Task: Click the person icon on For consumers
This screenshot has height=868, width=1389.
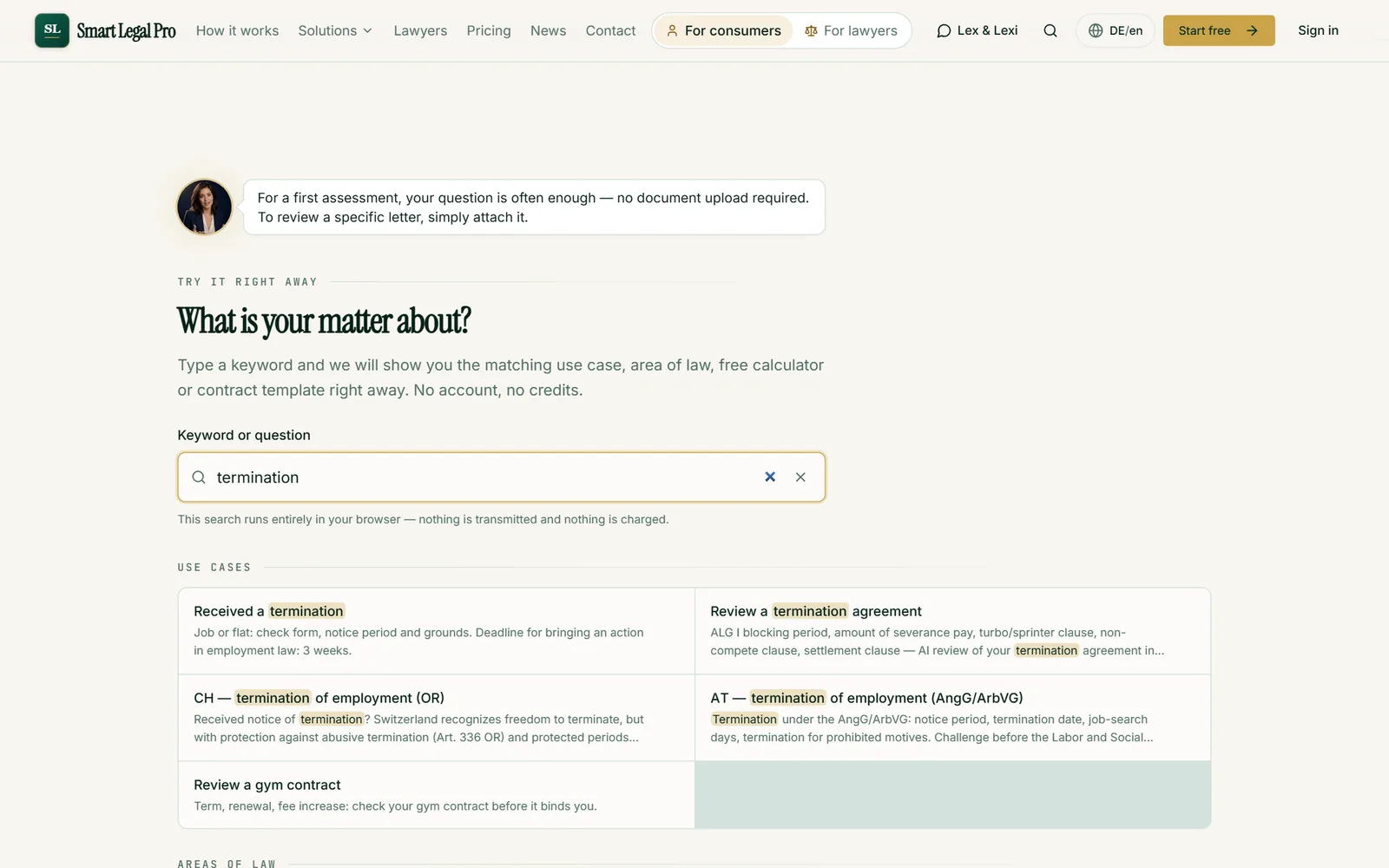Action: [x=672, y=30]
